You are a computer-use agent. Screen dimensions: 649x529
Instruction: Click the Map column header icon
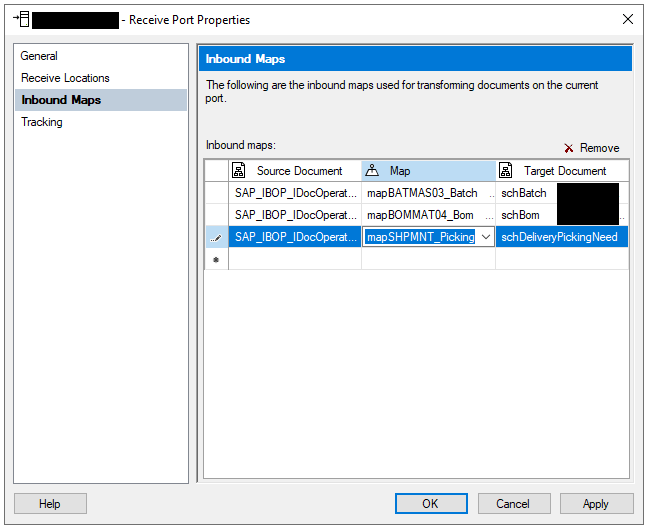click(x=372, y=170)
